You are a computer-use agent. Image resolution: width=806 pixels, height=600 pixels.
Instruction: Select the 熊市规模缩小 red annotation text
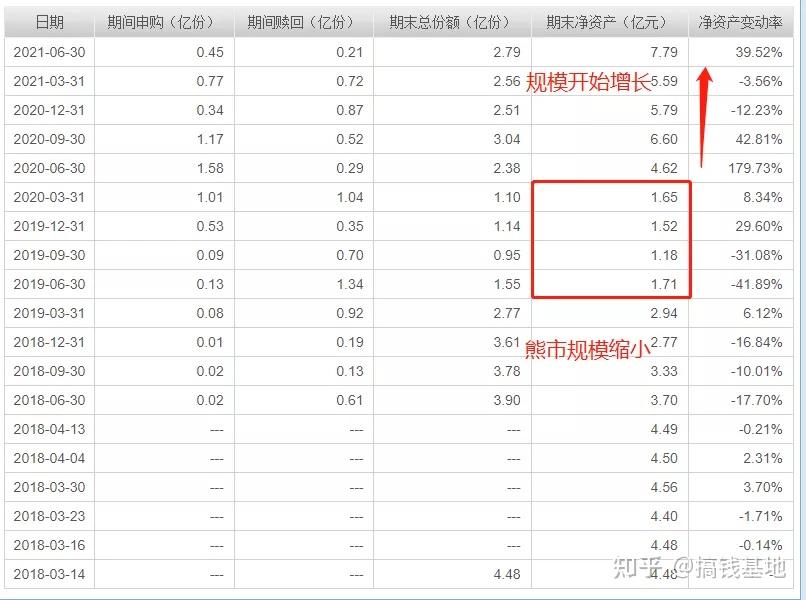click(x=588, y=350)
